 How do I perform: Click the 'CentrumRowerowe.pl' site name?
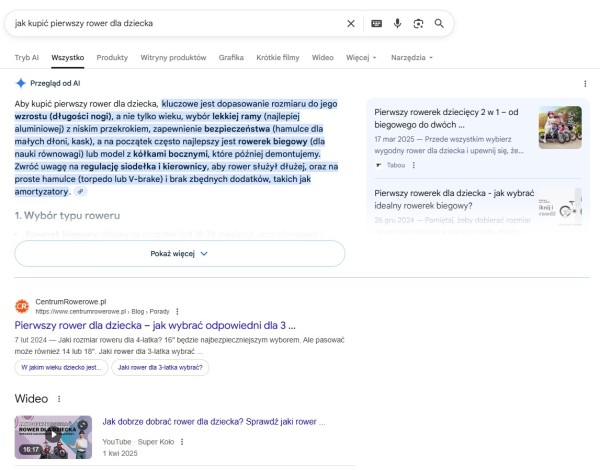click(x=71, y=302)
